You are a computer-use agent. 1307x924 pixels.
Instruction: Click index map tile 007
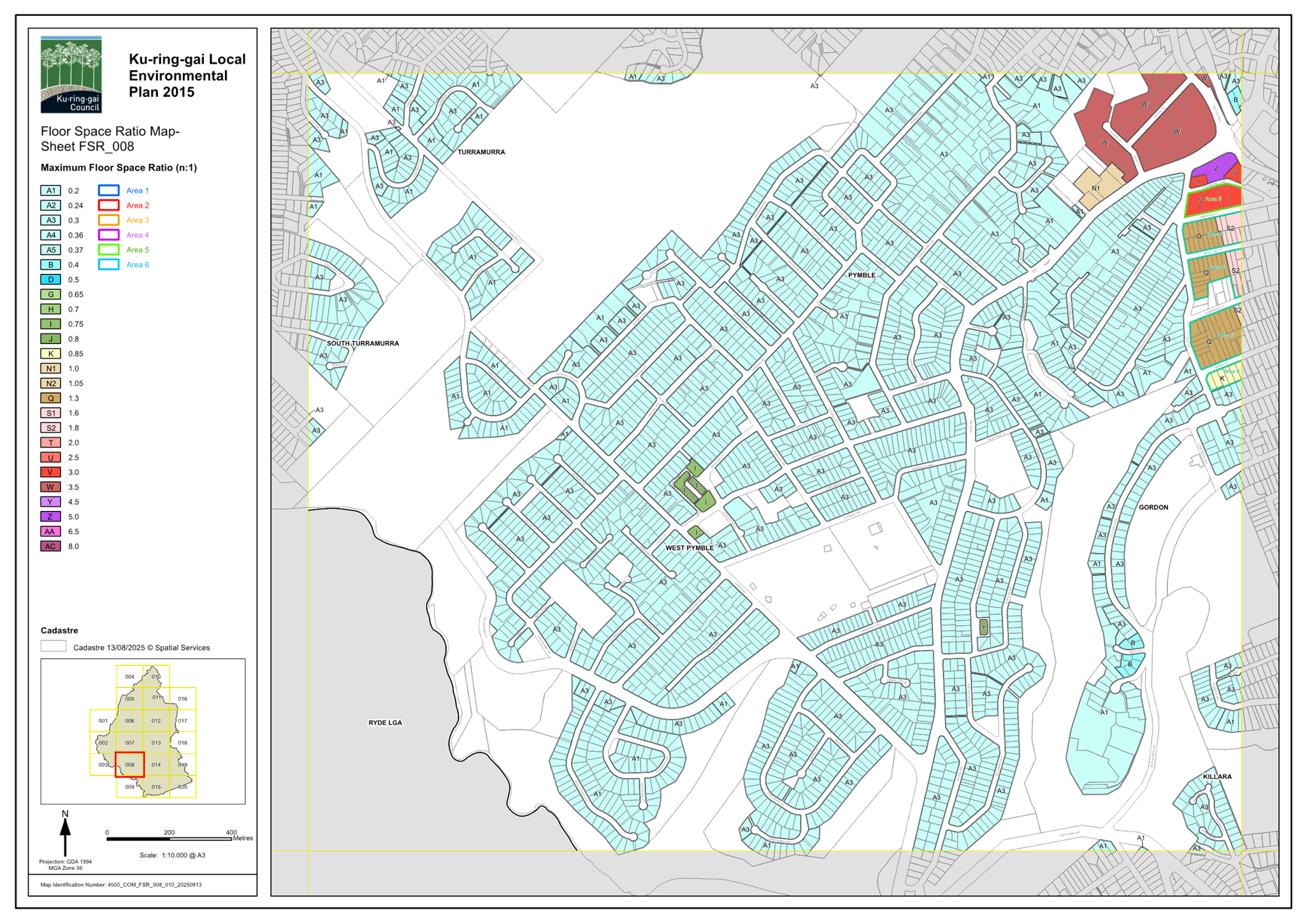pyautogui.click(x=129, y=742)
